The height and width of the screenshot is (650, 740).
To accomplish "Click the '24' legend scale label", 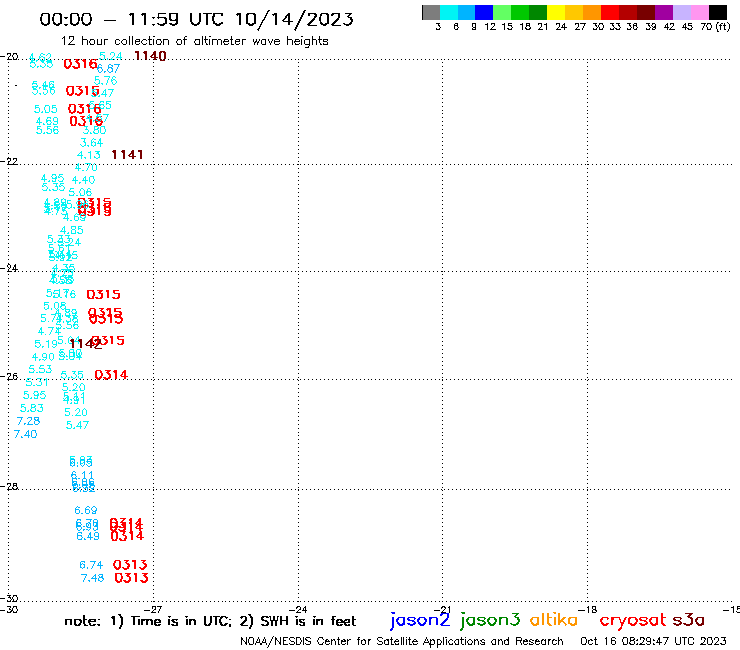I will click(561, 27).
